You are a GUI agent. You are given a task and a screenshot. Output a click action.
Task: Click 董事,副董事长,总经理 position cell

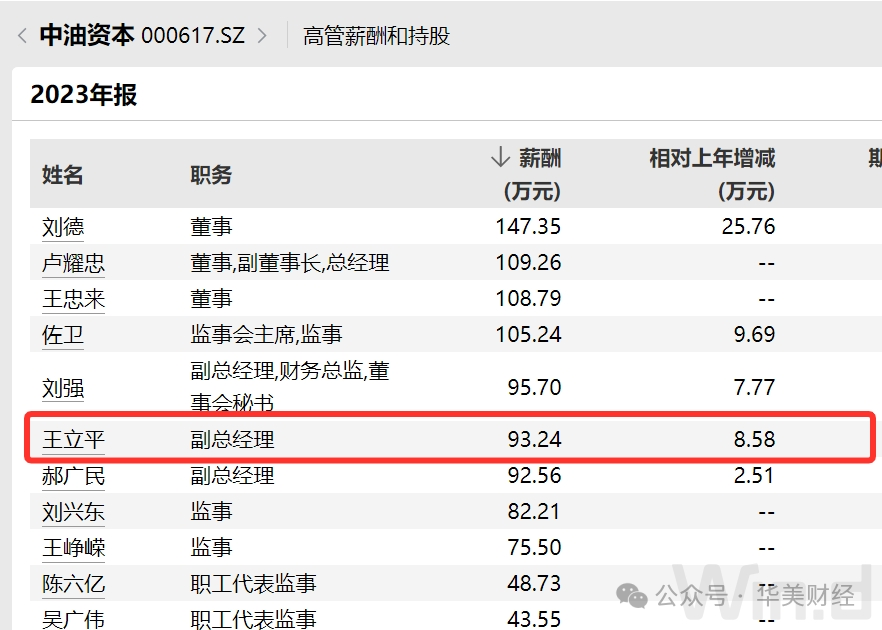[x=290, y=263]
